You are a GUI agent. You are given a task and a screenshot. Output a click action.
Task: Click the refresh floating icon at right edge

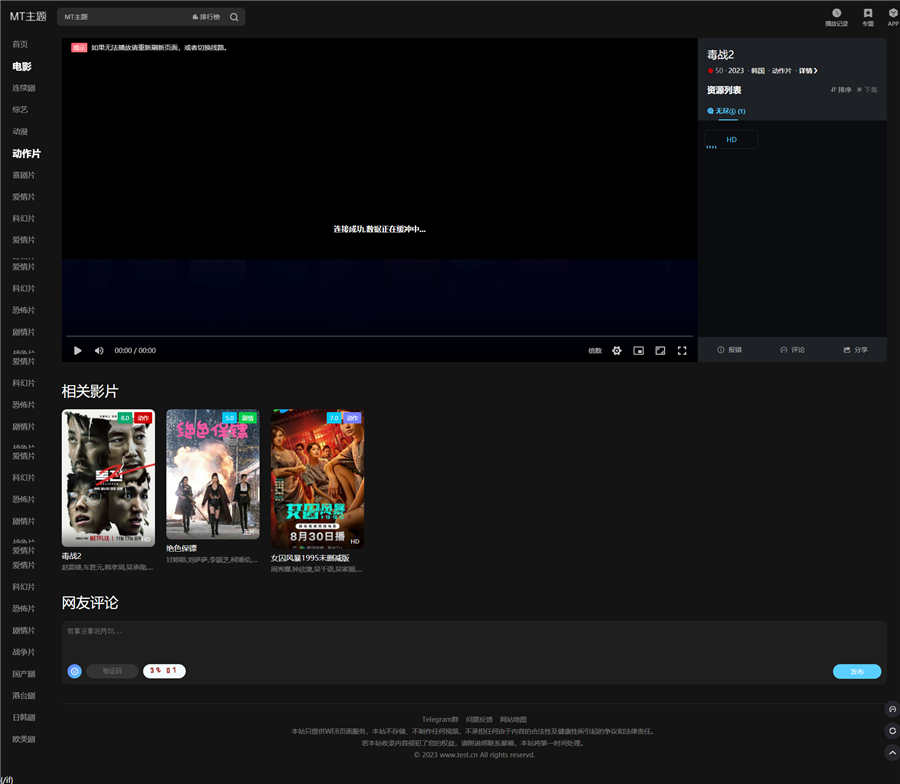(892, 731)
